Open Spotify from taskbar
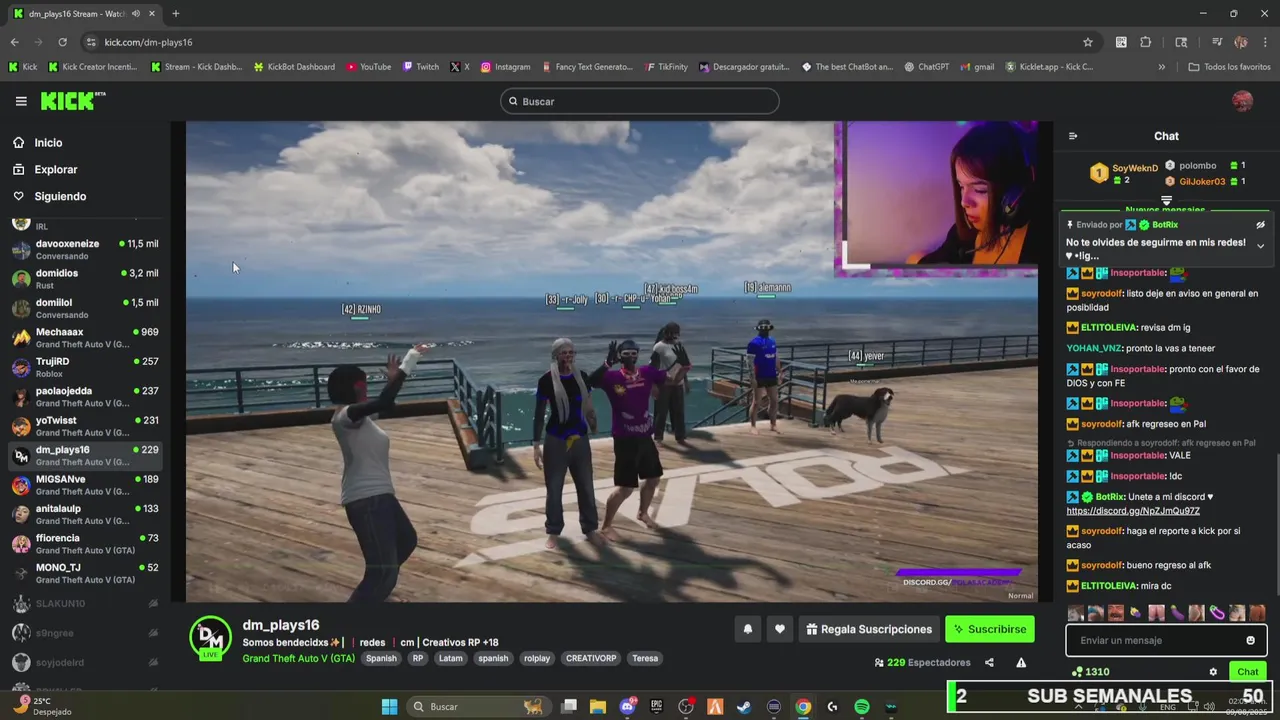This screenshot has width=1280, height=720. tap(862, 707)
